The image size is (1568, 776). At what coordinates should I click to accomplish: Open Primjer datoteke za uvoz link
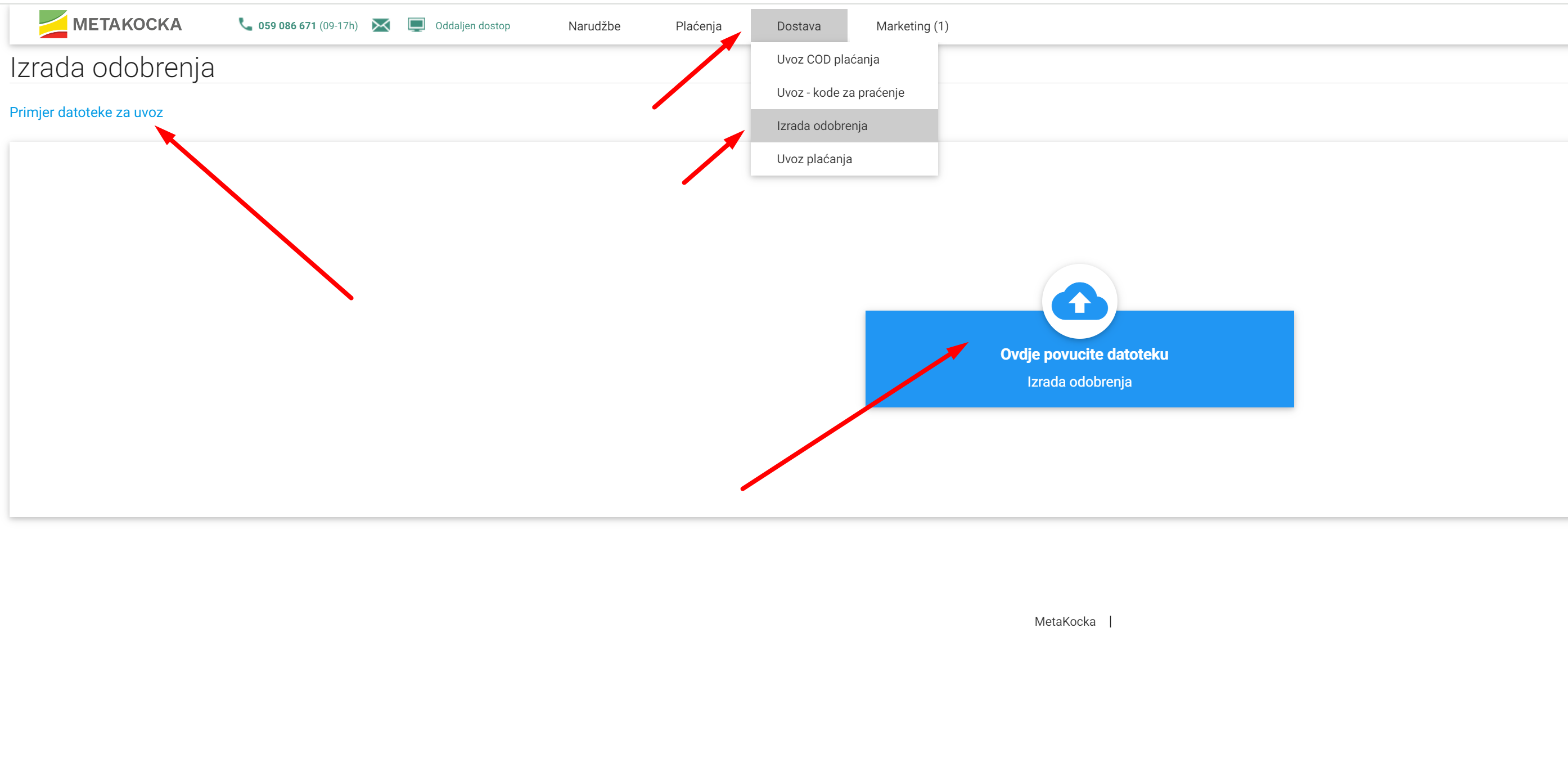[87, 112]
